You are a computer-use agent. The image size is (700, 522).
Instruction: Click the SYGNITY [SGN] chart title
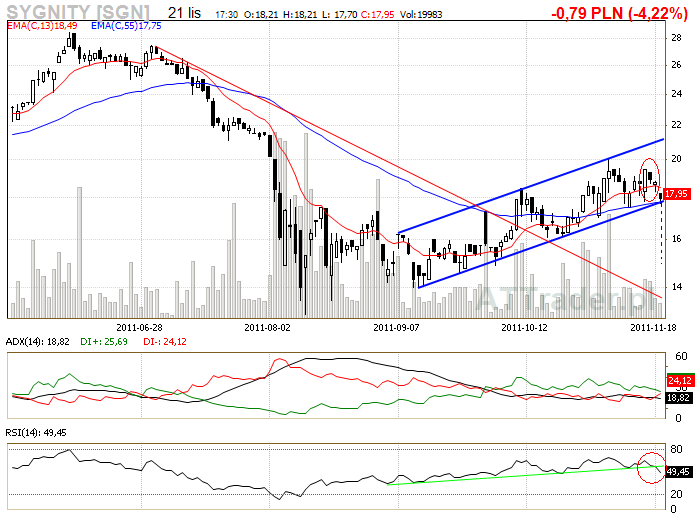coord(78,12)
